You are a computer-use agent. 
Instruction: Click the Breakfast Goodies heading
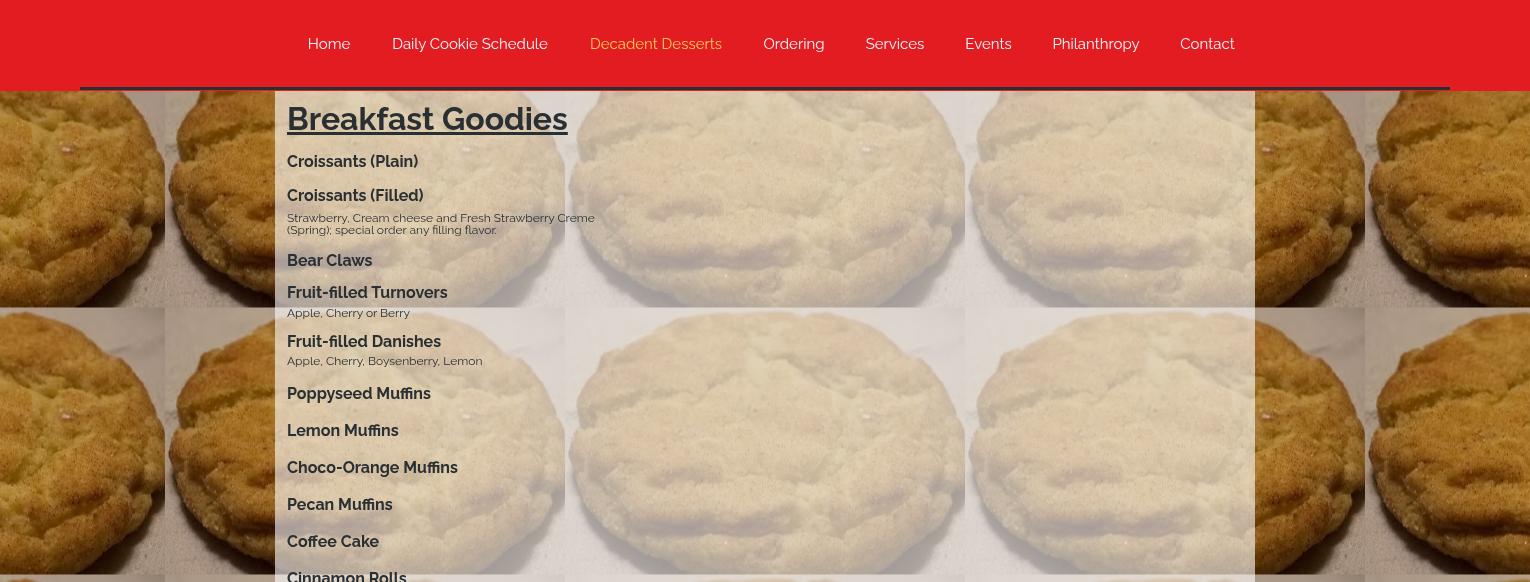click(427, 119)
